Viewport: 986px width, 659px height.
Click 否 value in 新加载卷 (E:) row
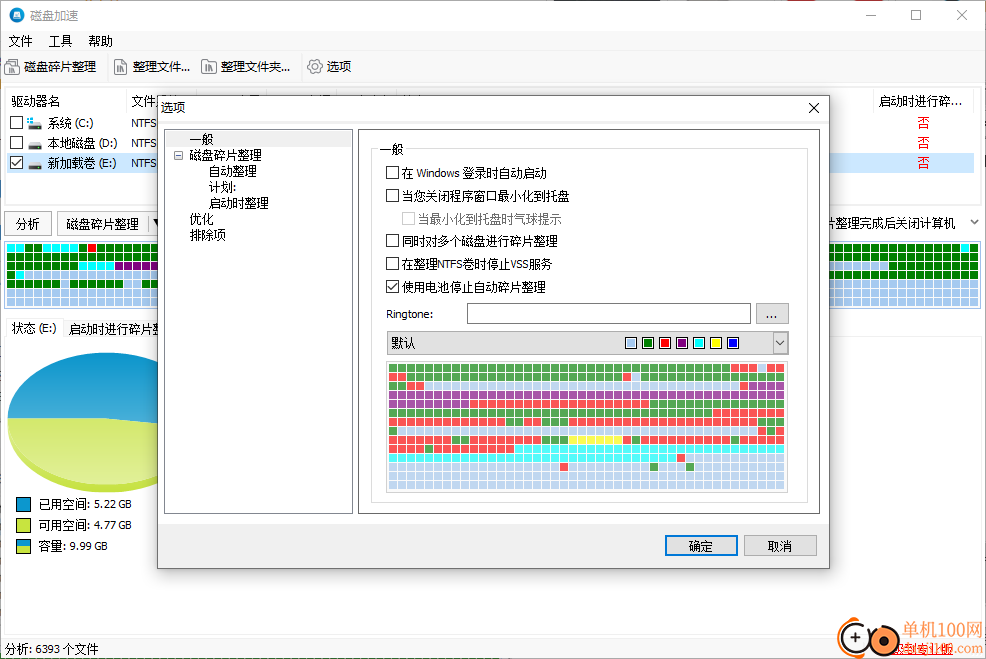(923, 163)
